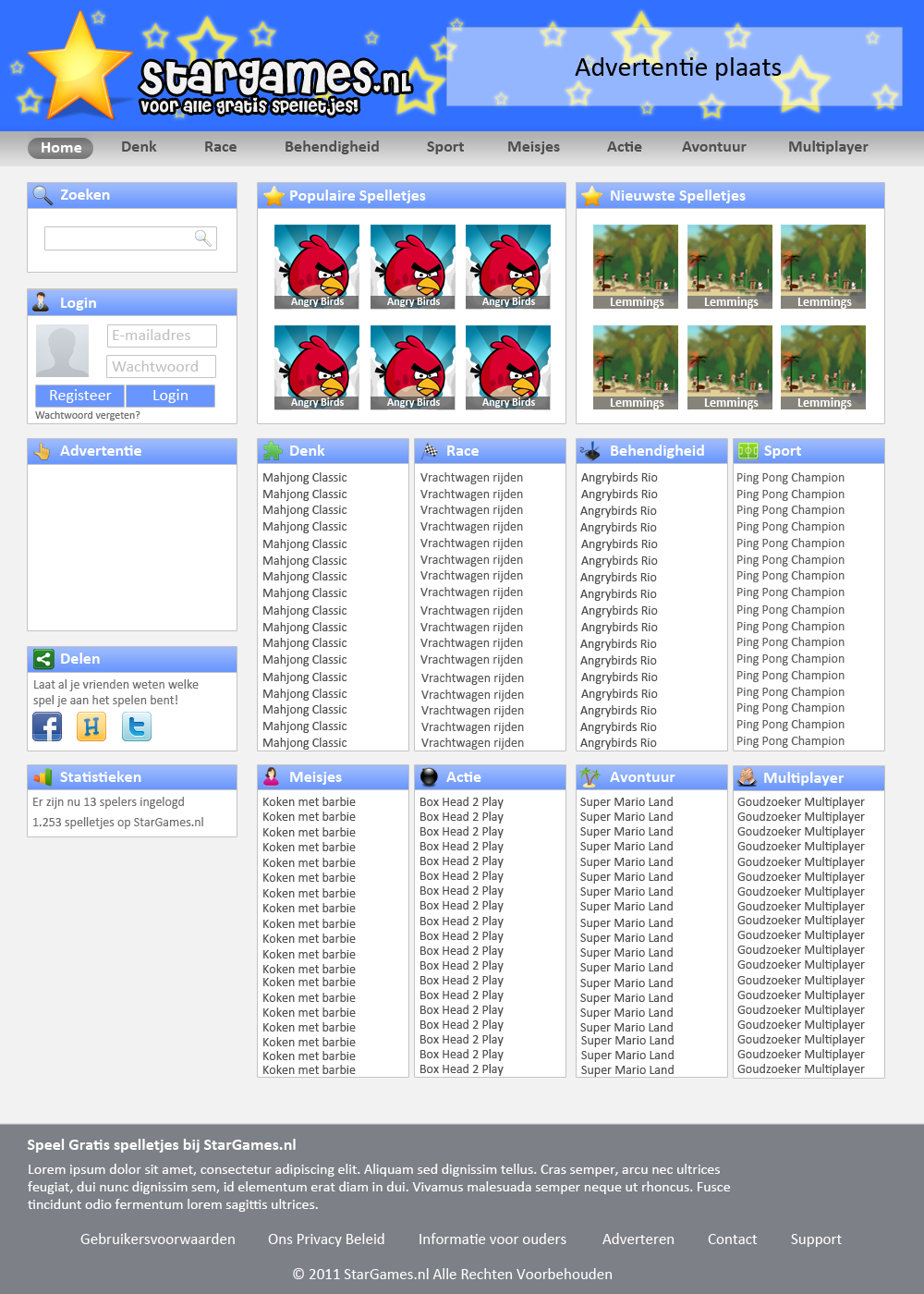The height and width of the screenshot is (1294, 924).
Task: Click "Laat al je vrienden weten welke" text
Action: [x=115, y=685]
